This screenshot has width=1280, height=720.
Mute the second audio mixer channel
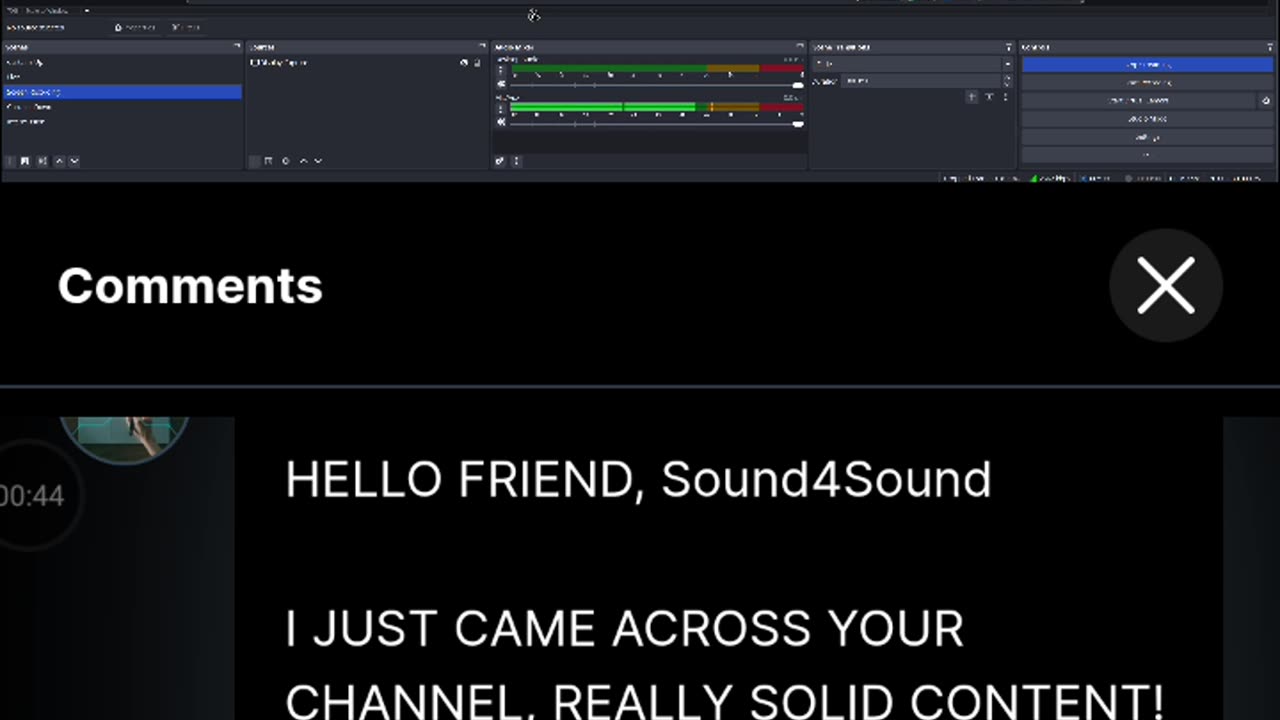[501, 122]
